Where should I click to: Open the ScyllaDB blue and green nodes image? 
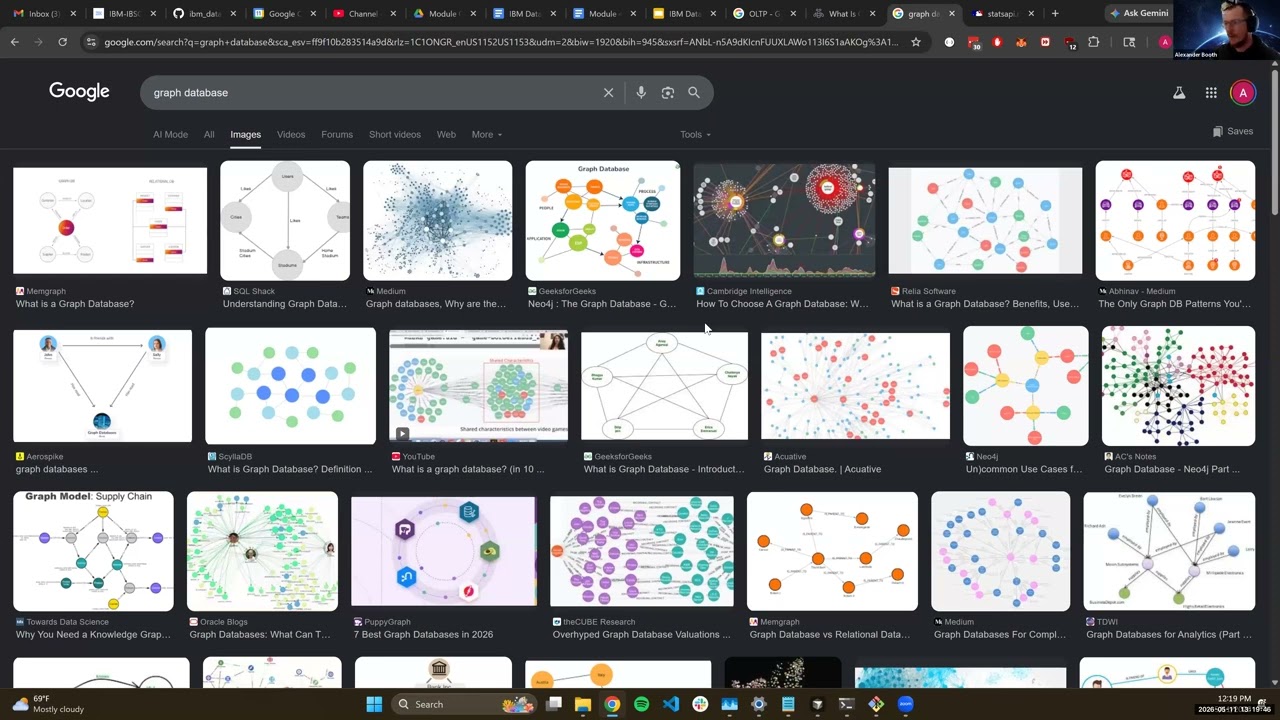click(290, 386)
